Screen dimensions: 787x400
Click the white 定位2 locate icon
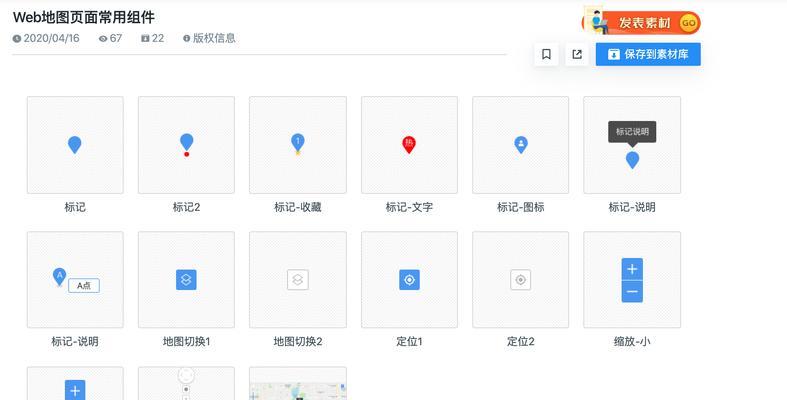520,280
